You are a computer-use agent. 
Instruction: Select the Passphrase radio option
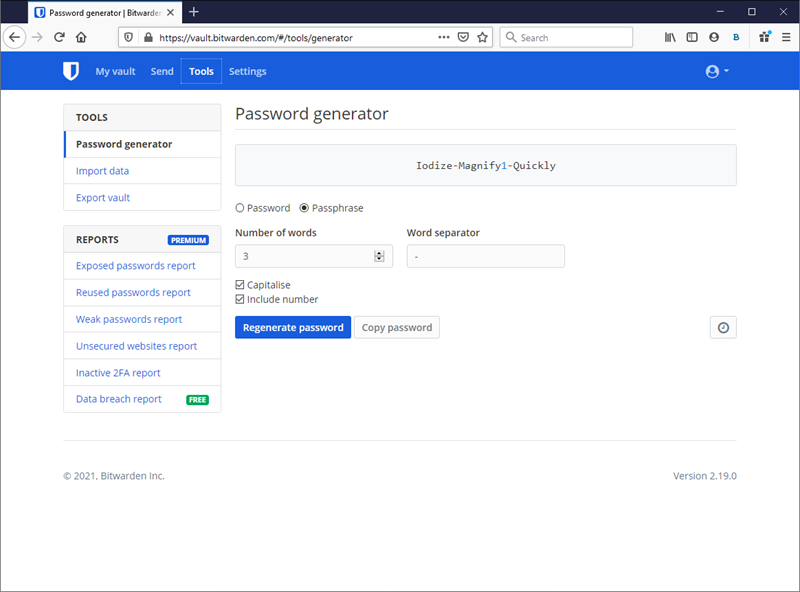click(x=305, y=208)
